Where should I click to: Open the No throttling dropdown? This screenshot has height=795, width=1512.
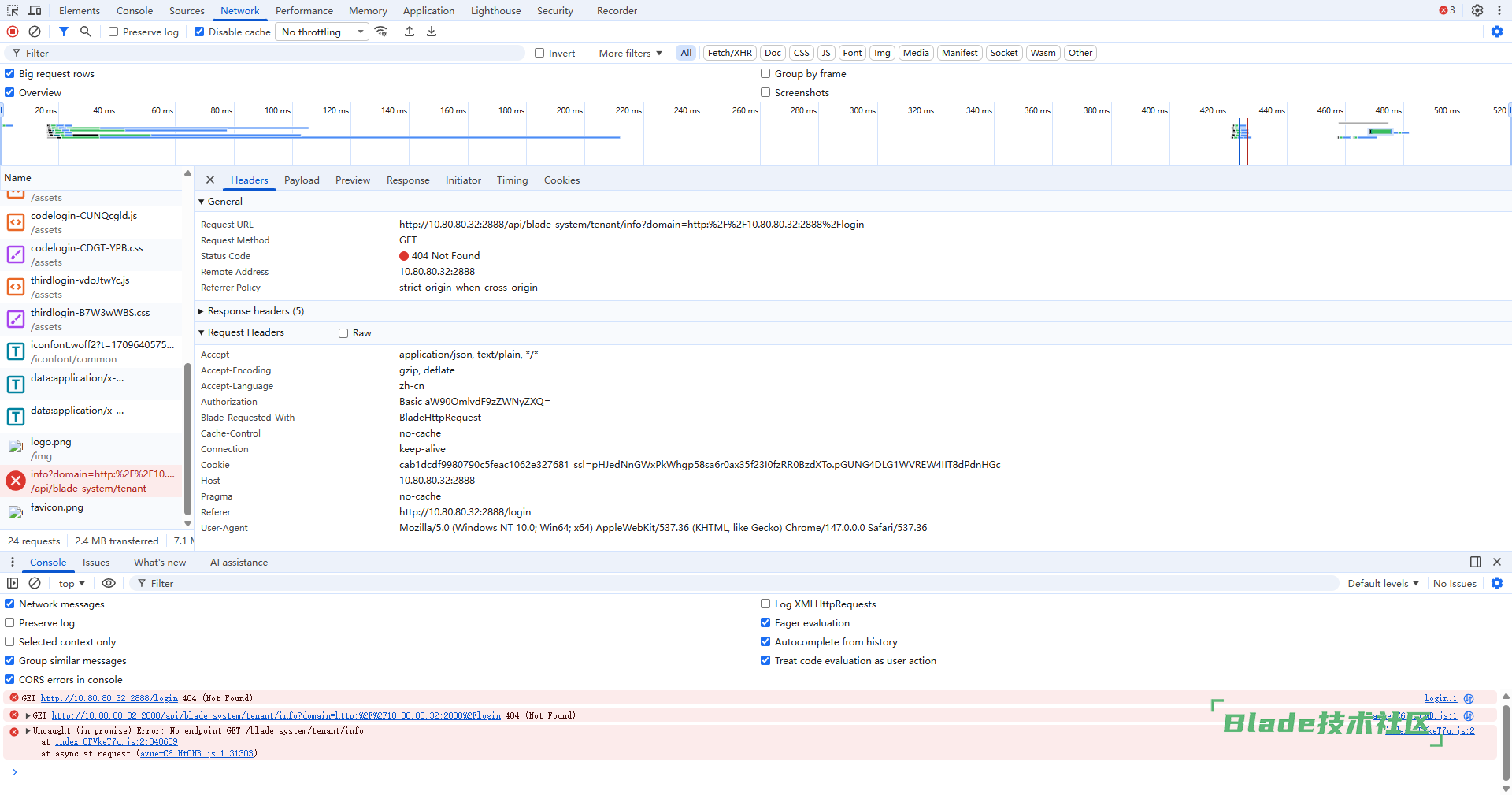(x=322, y=32)
